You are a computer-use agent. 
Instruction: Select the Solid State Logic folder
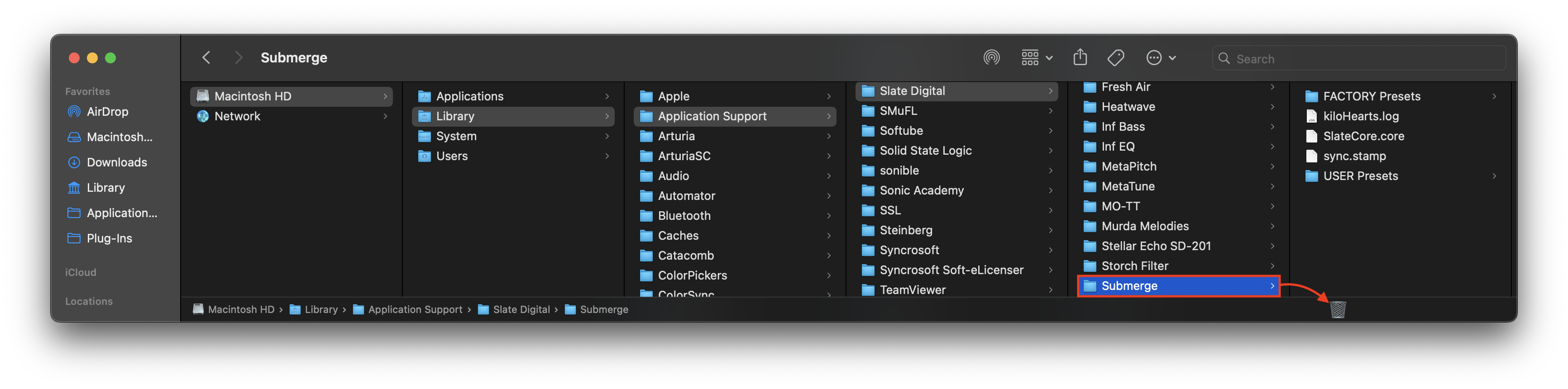956,151
